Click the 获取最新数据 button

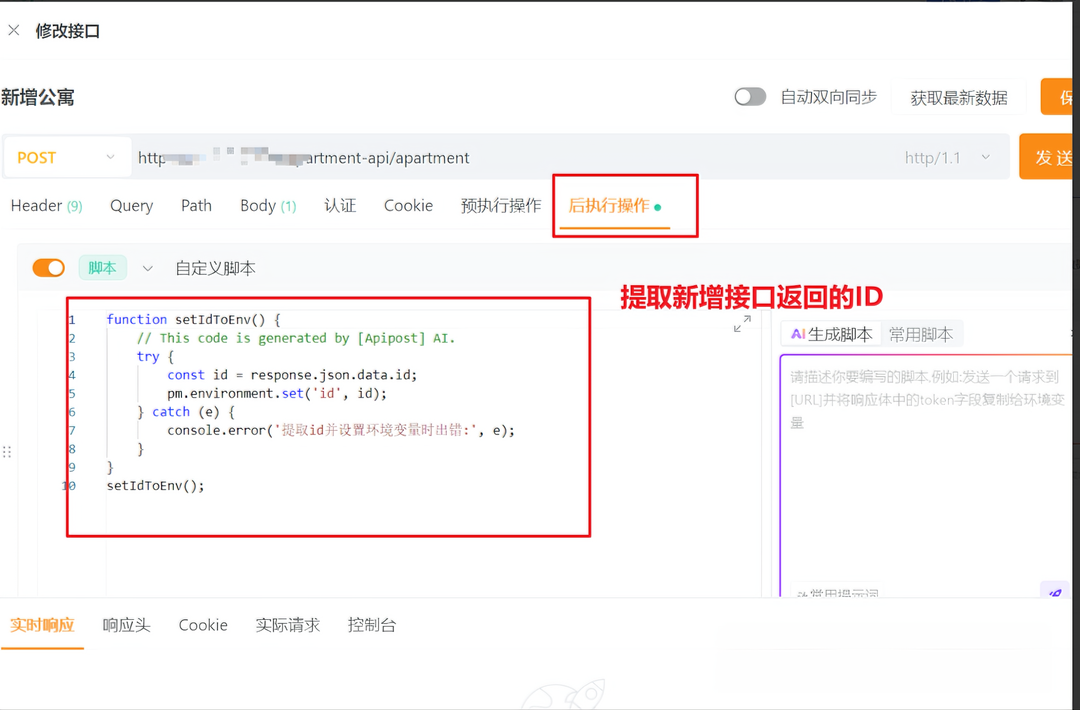(959, 98)
